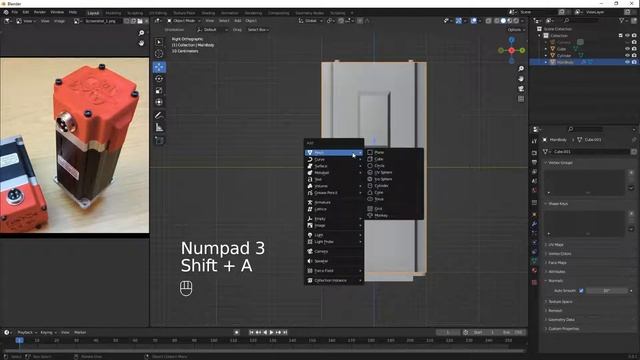
Task: Open the Object Mode dropdown
Action: click(x=184, y=20)
